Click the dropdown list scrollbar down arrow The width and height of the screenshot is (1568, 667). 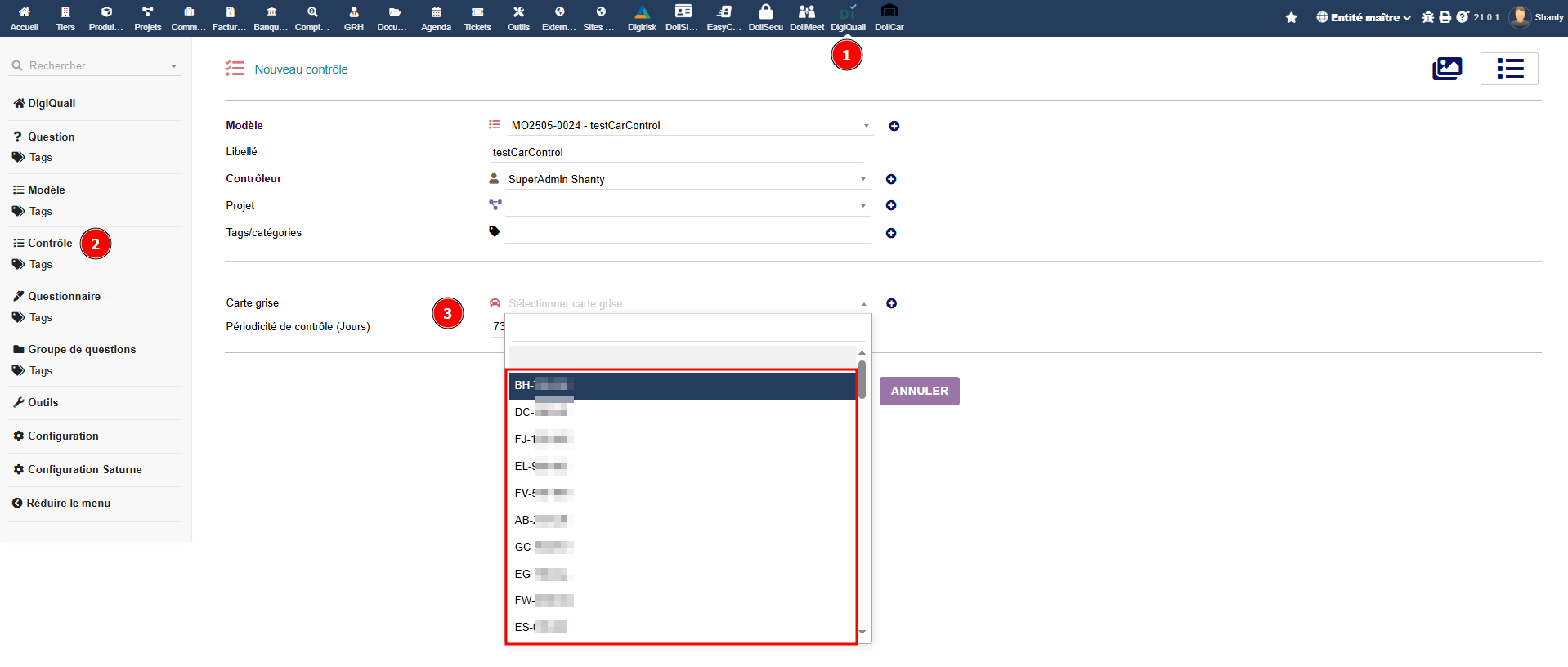click(862, 632)
